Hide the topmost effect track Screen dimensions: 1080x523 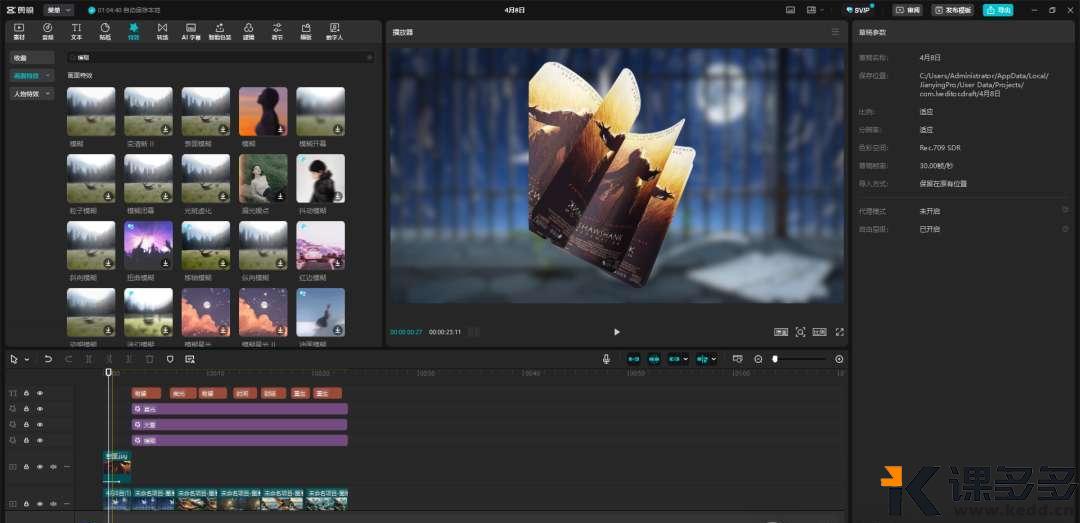tap(40, 409)
